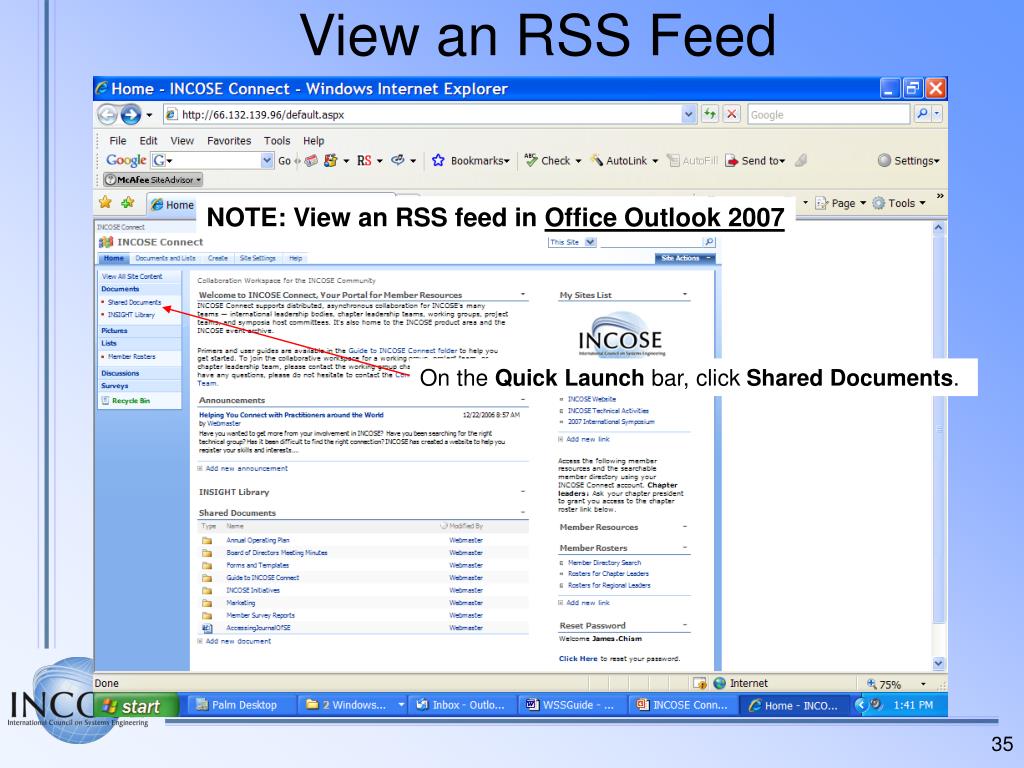Click the AutoFill toolbar icon
This screenshot has height=768, width=1024.
673,161
